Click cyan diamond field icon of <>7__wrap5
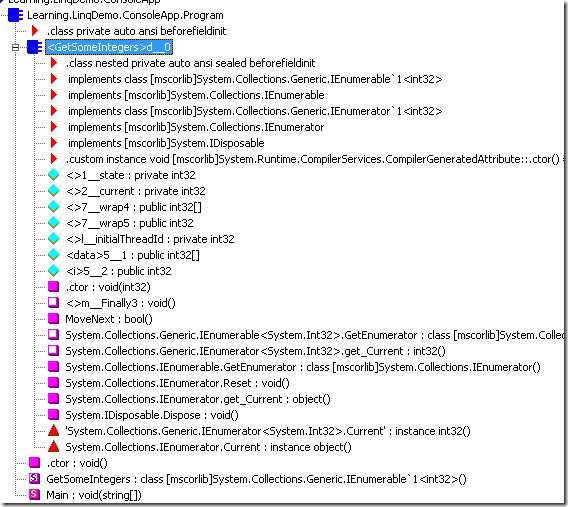This screenshot has width=568, height=507. click(54, 222)
